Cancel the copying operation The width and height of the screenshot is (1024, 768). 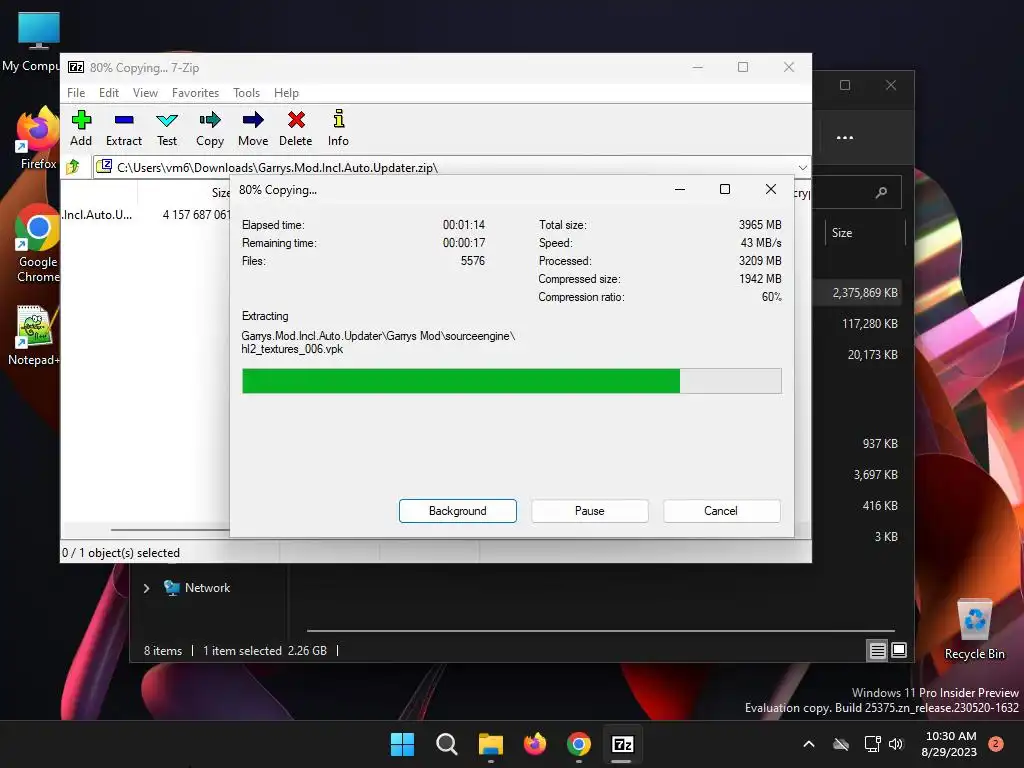click(721, 511)
